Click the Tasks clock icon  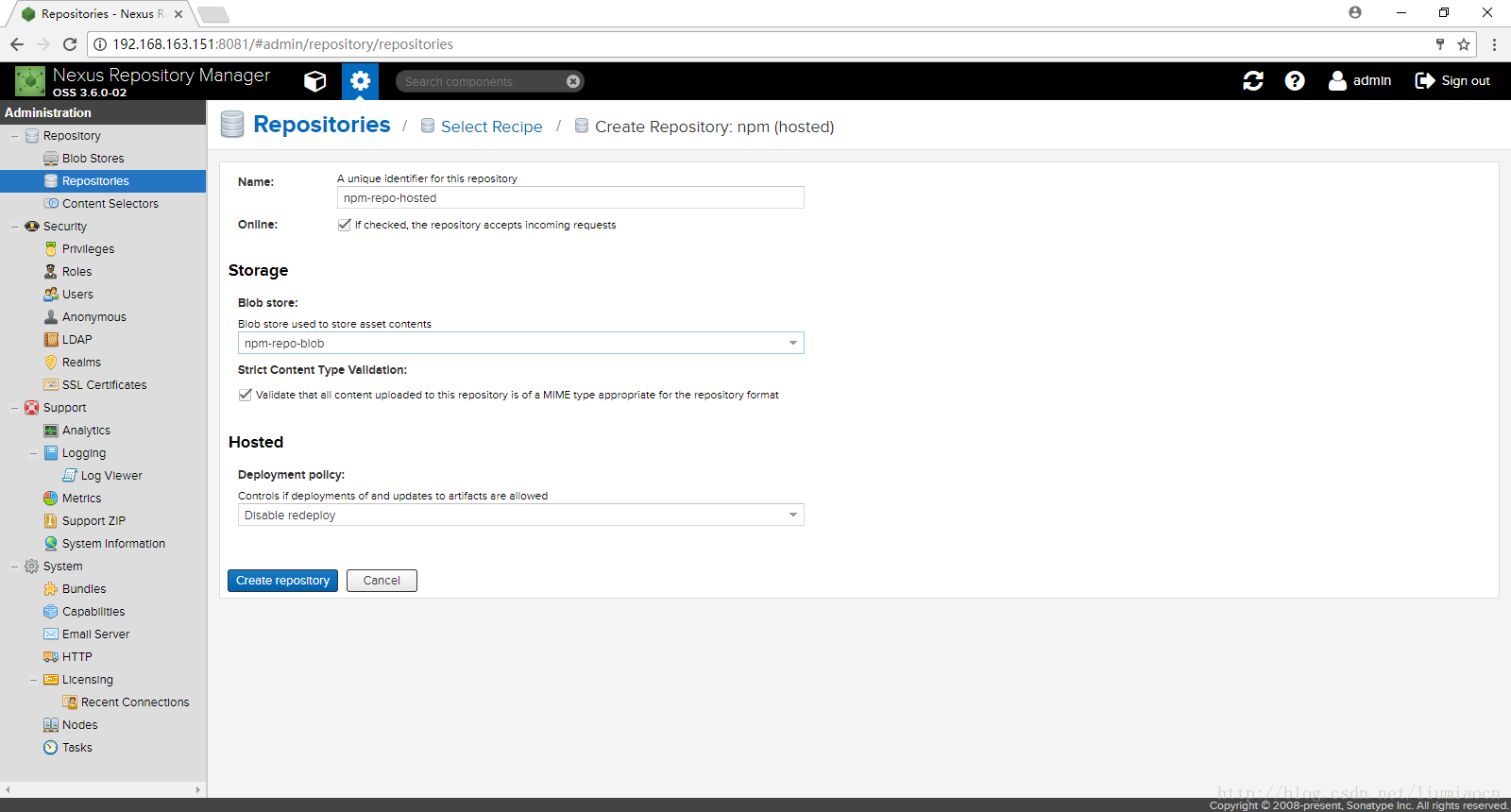pyautogui.click(x=51, y=748)
